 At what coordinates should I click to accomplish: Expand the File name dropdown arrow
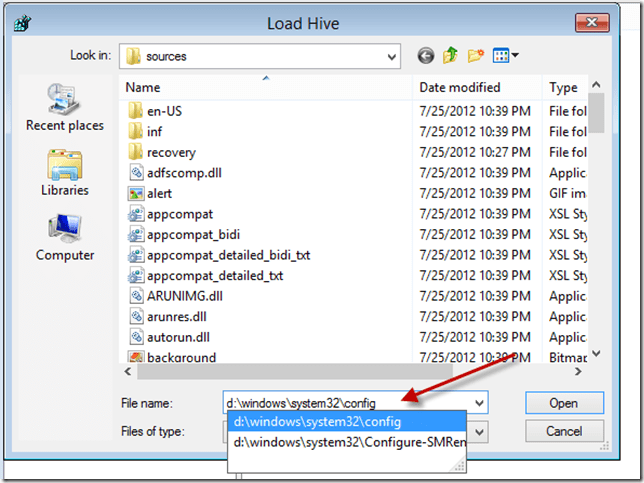479,403
